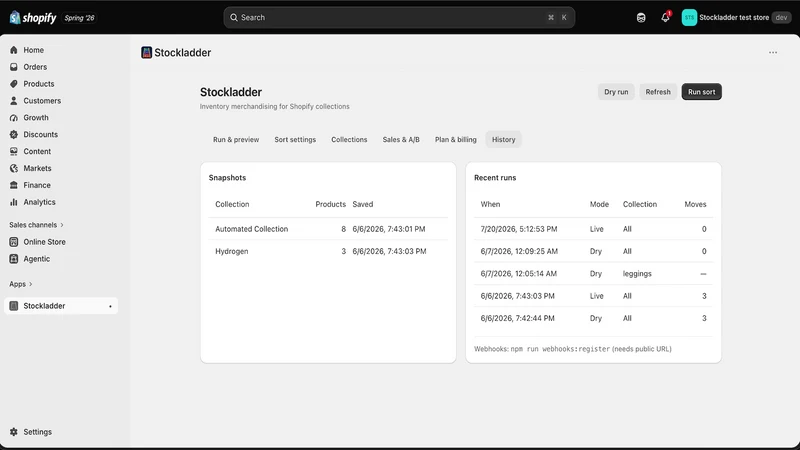Viewport: 800px width, 450px height.
Task: Click the 7/20/2026, 5:12:53 PM run
Action: 593,229
